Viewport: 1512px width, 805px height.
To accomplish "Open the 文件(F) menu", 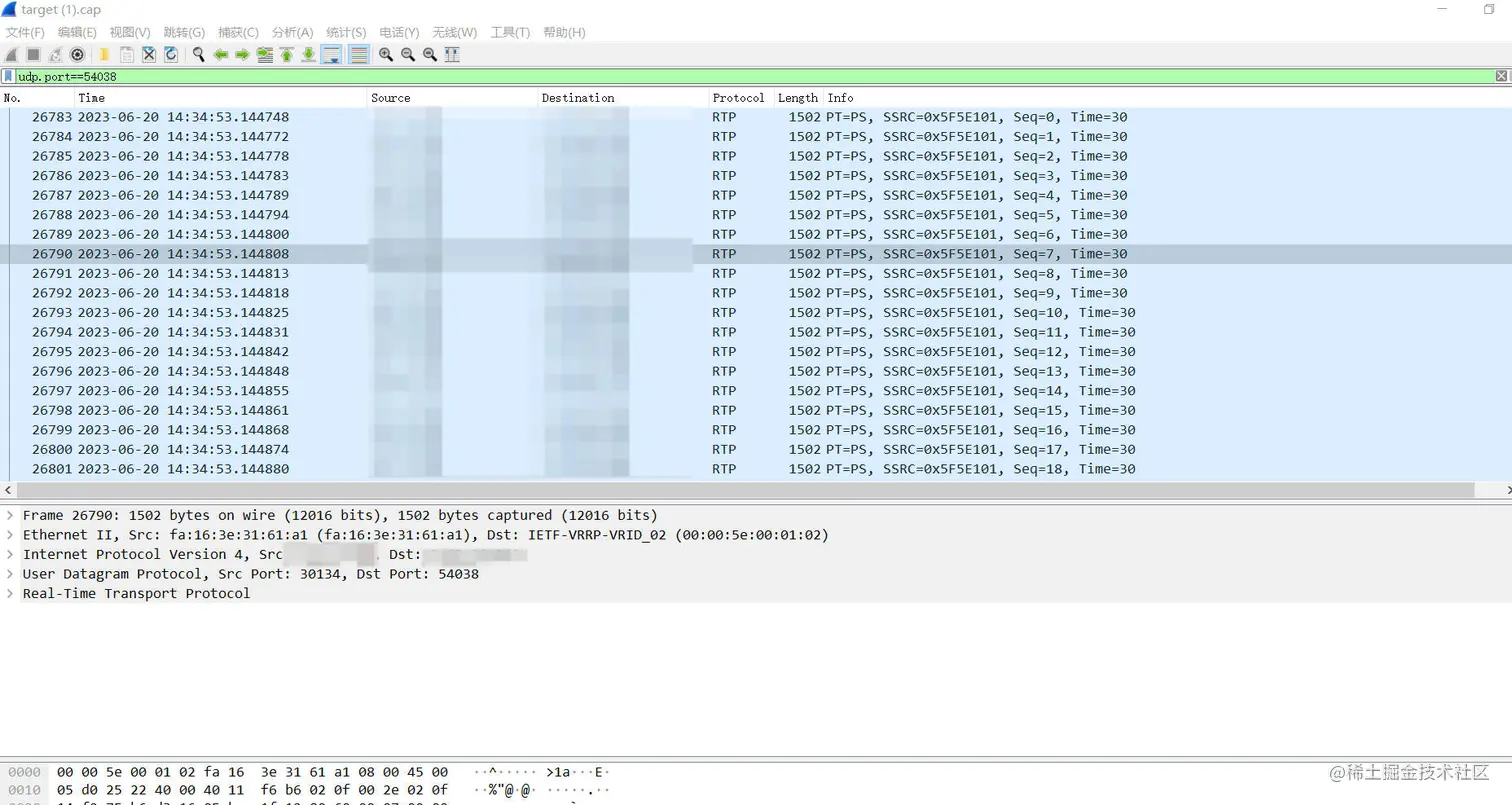I will click(x=25, y=33).
